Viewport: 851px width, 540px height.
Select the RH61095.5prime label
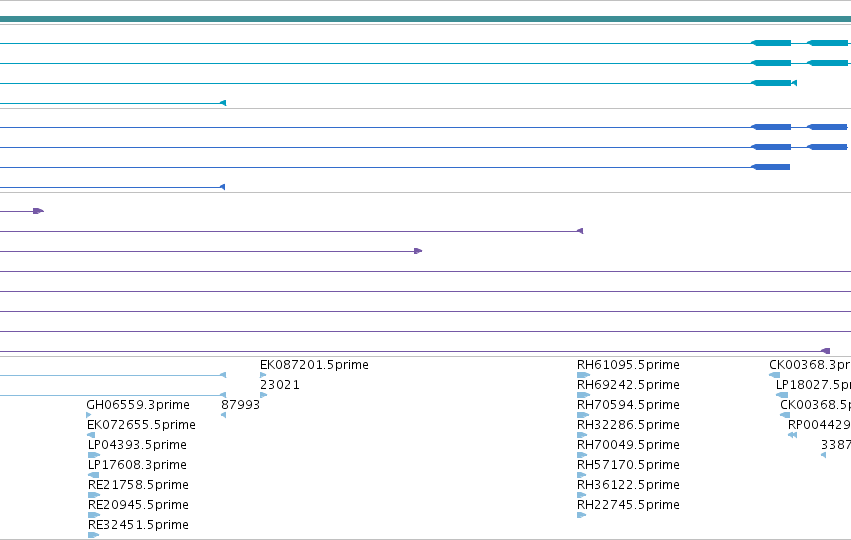628,365
